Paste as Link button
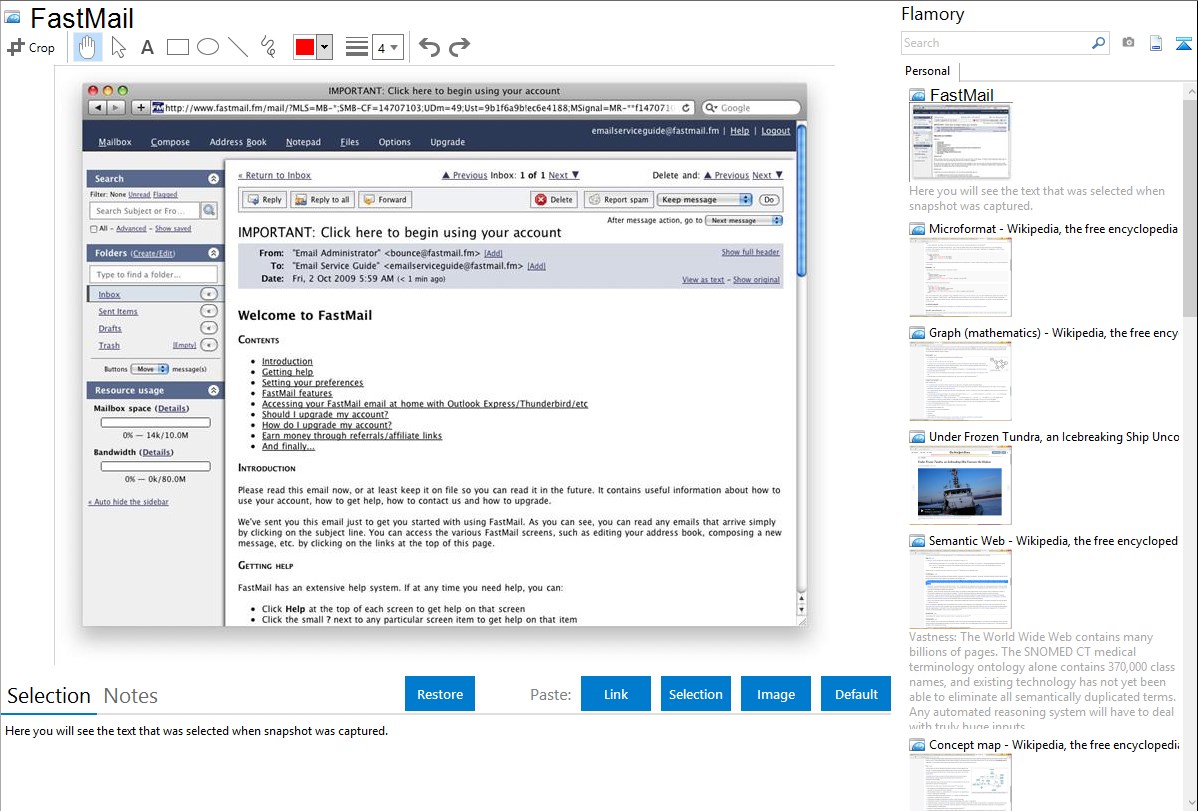This screenshot has height=811, width=1198. click(x=616, y=694)
